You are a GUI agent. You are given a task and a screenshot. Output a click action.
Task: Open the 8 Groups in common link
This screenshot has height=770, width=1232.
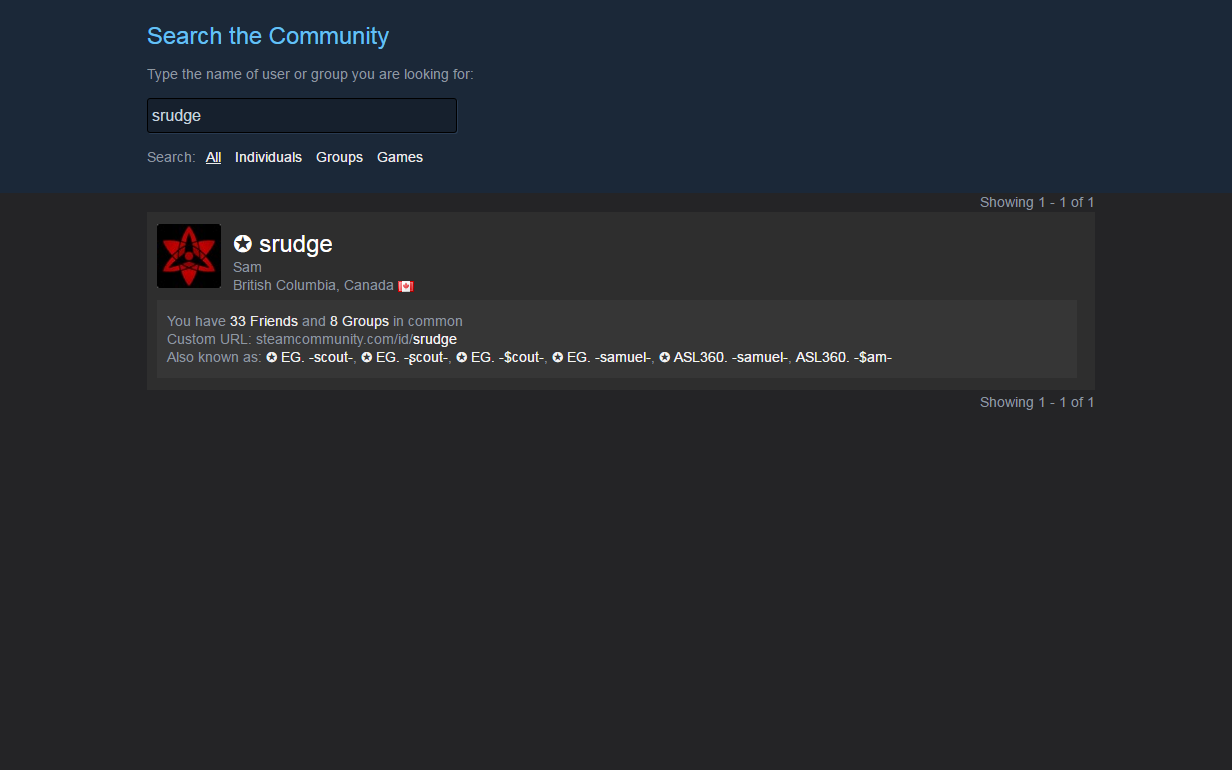[x=359, y=321]
